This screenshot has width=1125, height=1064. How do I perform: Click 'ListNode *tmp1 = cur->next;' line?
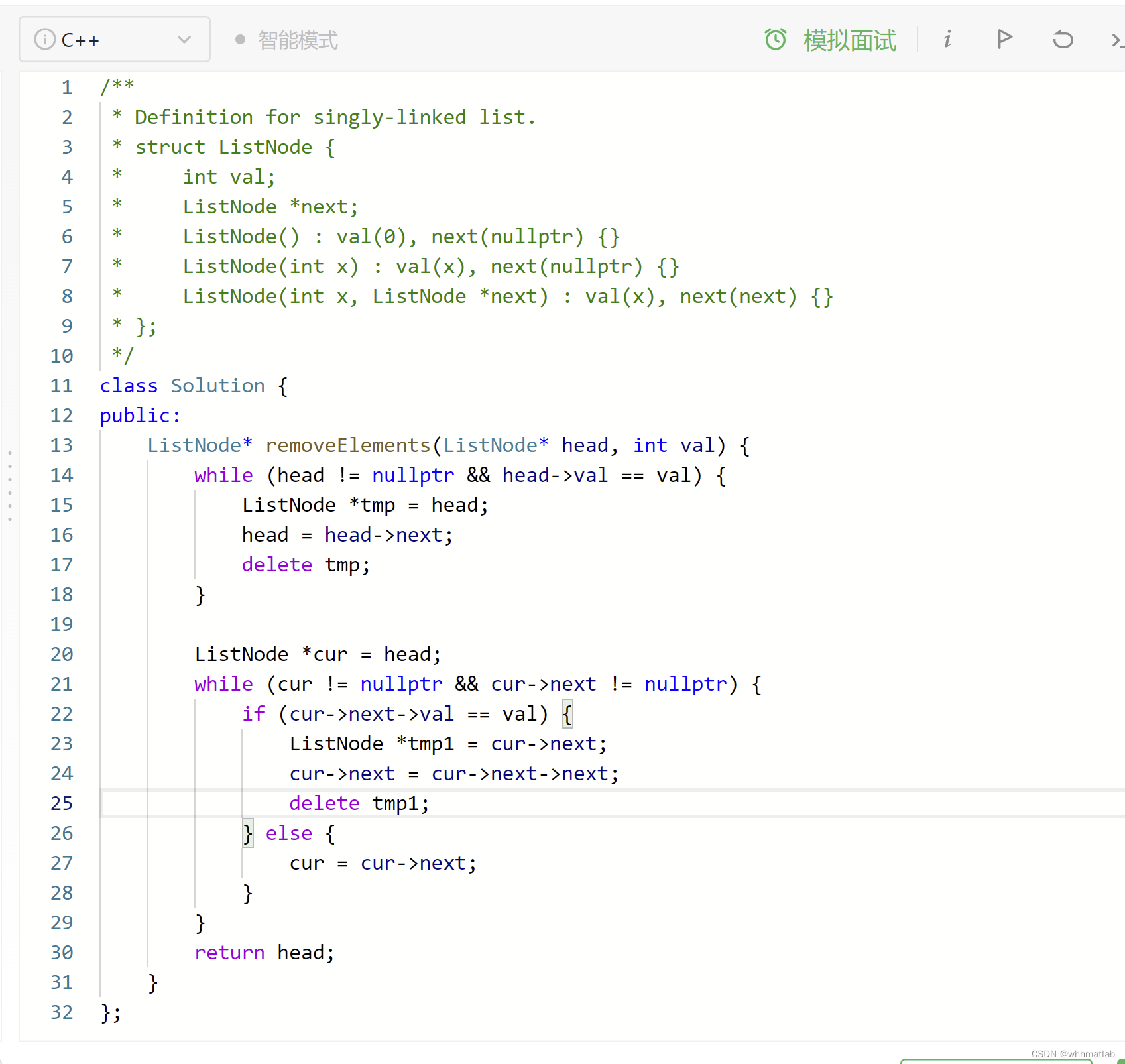(448, 744)
